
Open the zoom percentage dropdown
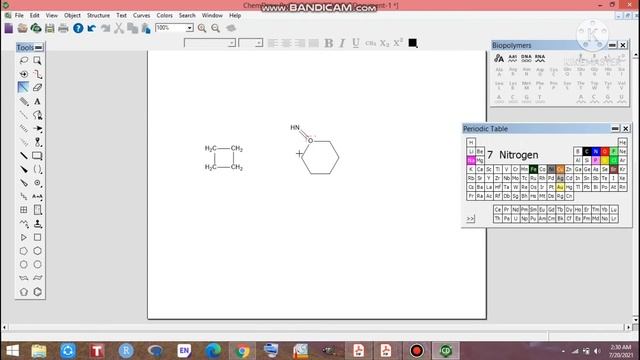pos(189,28)
